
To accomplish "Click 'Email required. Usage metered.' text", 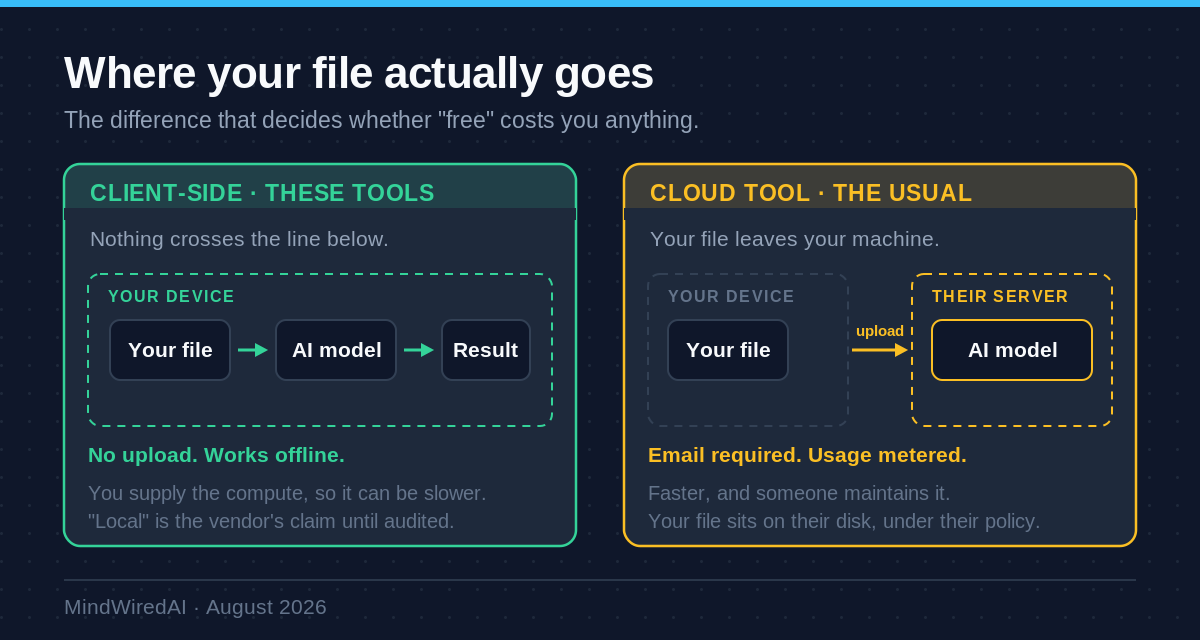I will [807, 455].
